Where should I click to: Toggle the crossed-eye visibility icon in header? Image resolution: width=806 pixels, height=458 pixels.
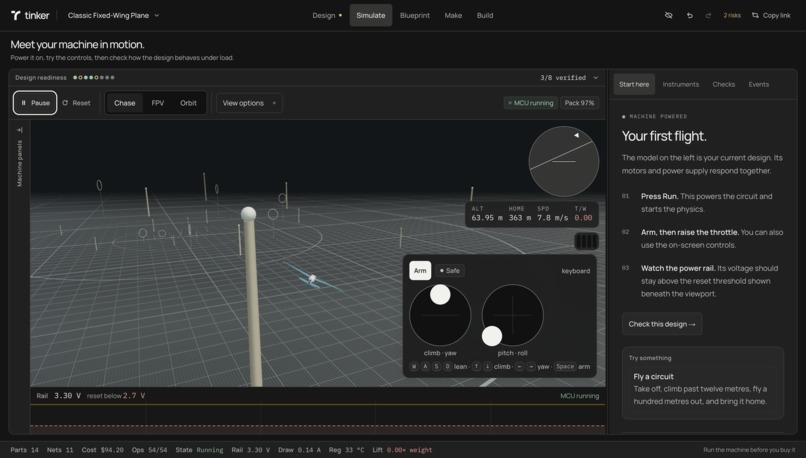[x=668, y=15]
